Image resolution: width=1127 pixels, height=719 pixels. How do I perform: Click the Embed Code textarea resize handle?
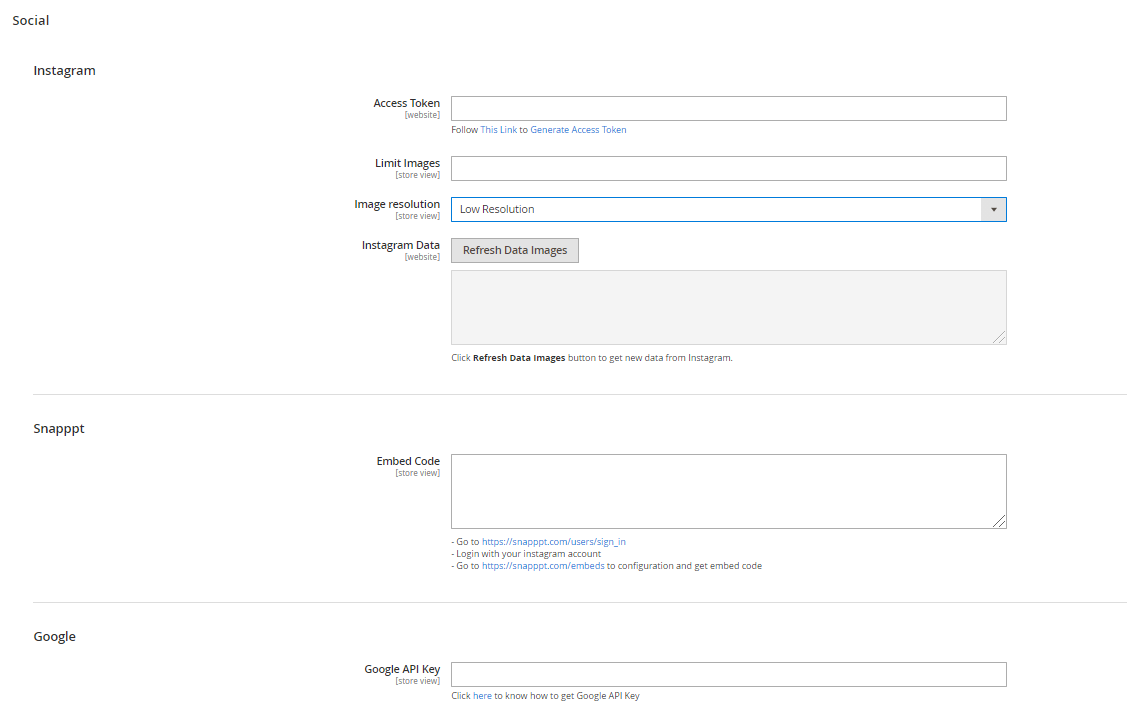point(999,521)
